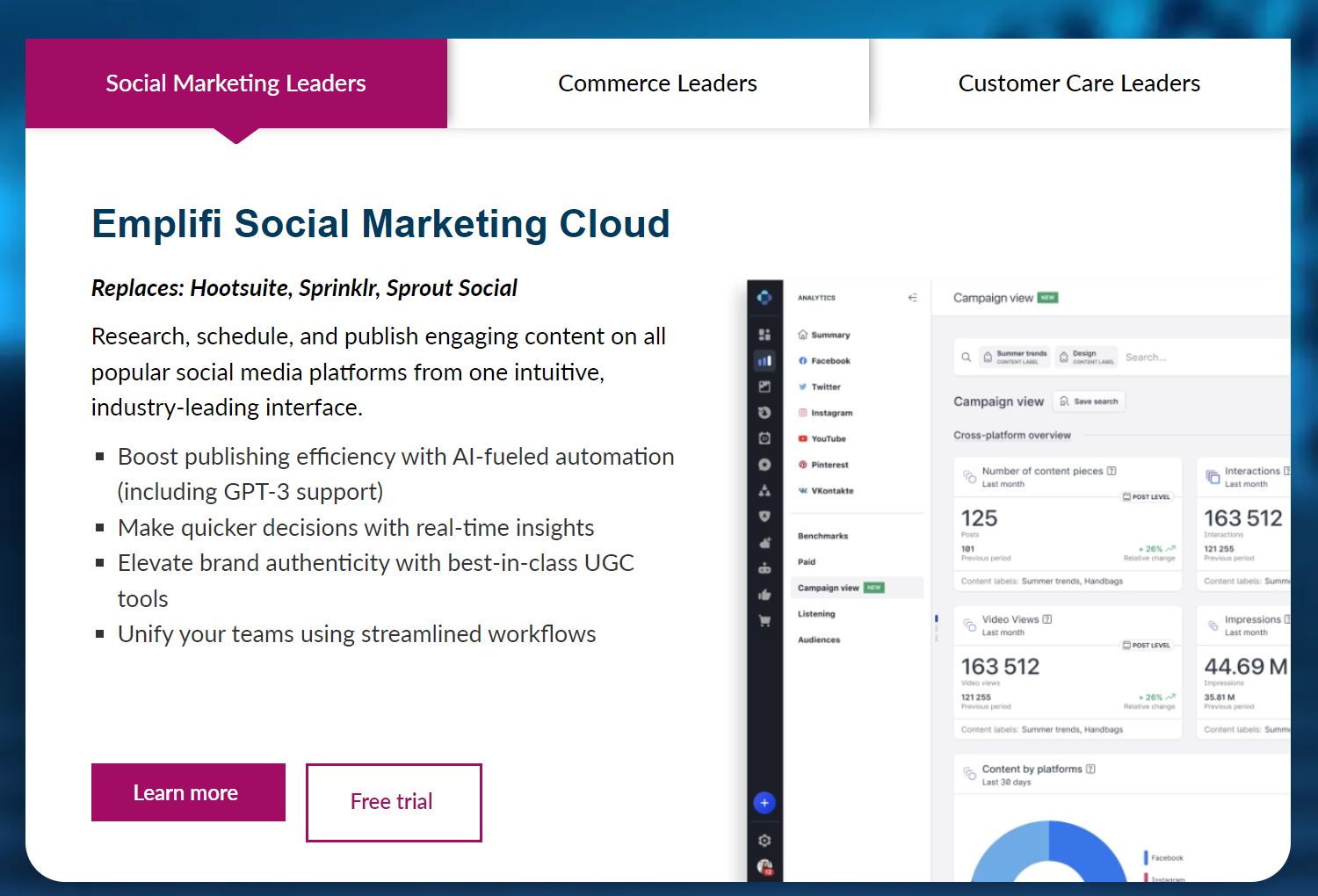Open the Commerce Leaders tab

pos(657,83)
